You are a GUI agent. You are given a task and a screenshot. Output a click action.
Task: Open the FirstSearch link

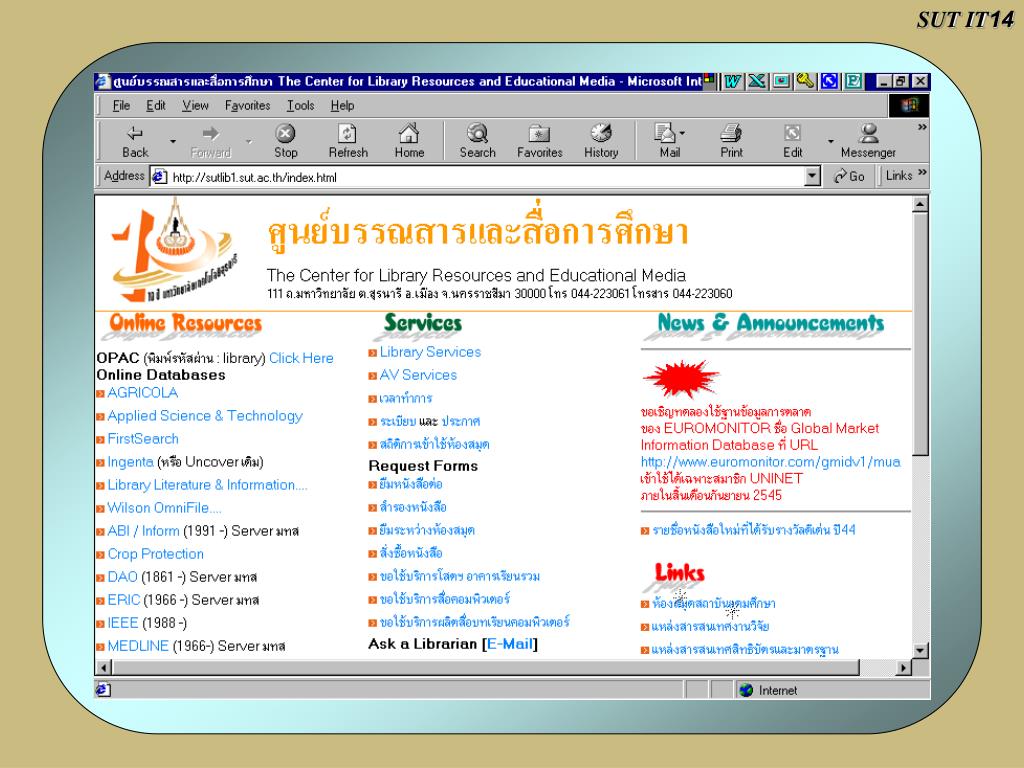pyautogui.click(x=143, y=439)
